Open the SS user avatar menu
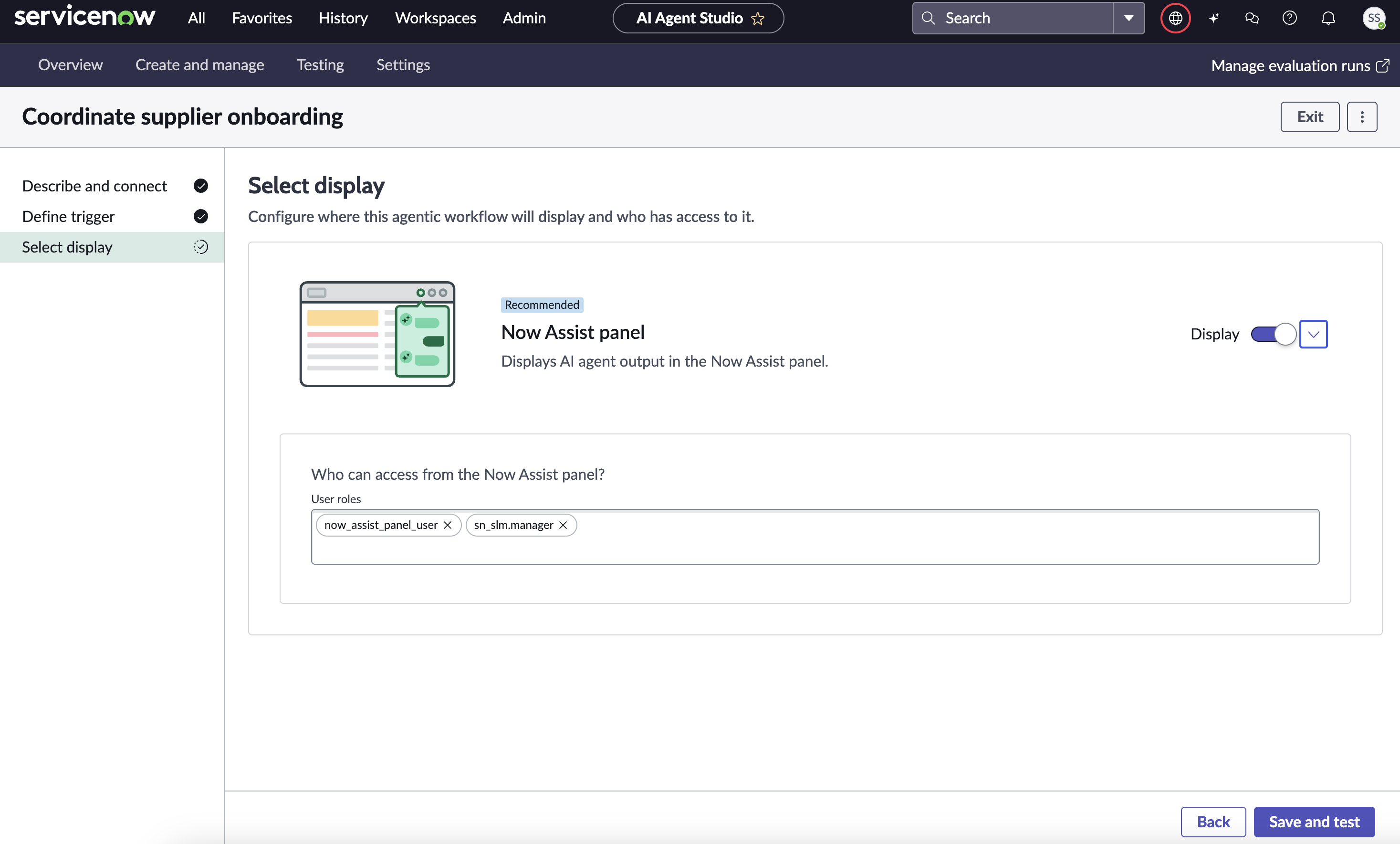Viewport: 1400px width, 844px height. click(1373, 18)
